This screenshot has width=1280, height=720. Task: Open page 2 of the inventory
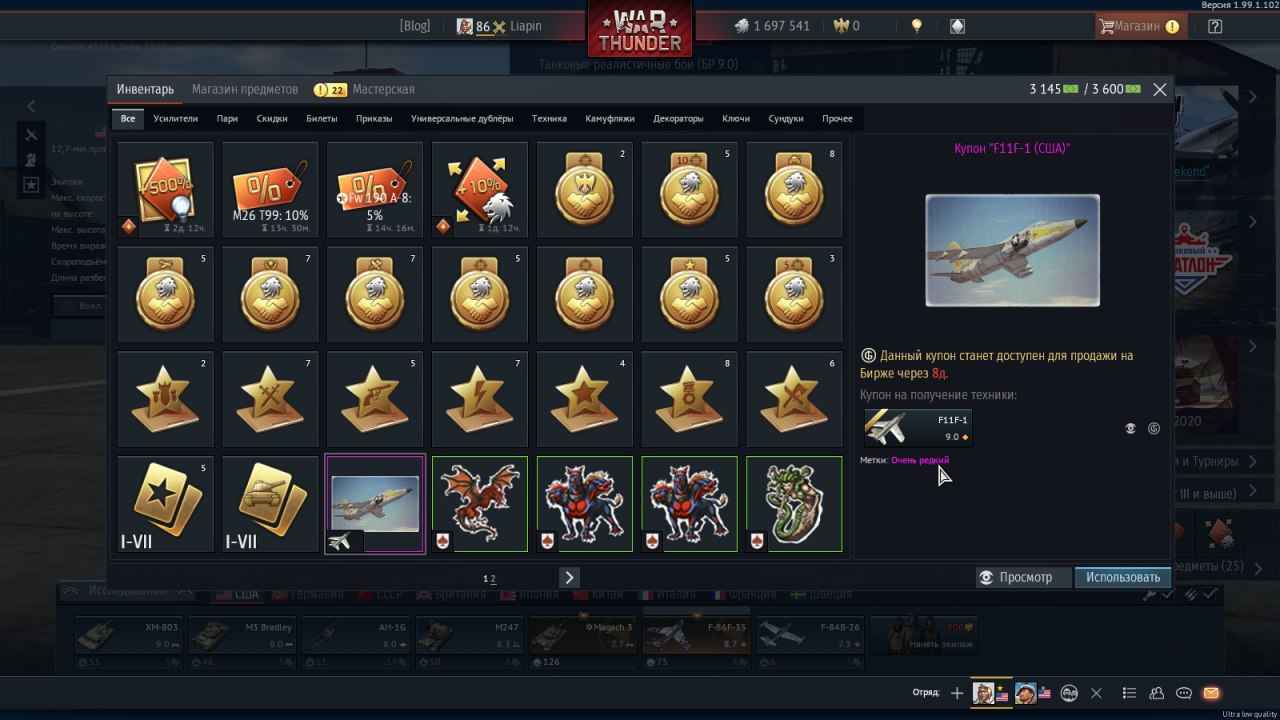[x=493, y=579]
